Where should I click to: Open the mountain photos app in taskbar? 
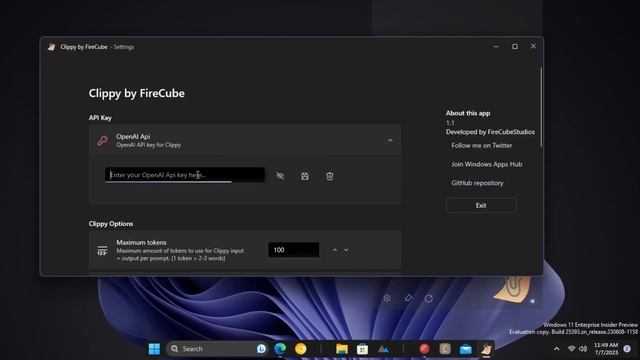coord(383,349)
